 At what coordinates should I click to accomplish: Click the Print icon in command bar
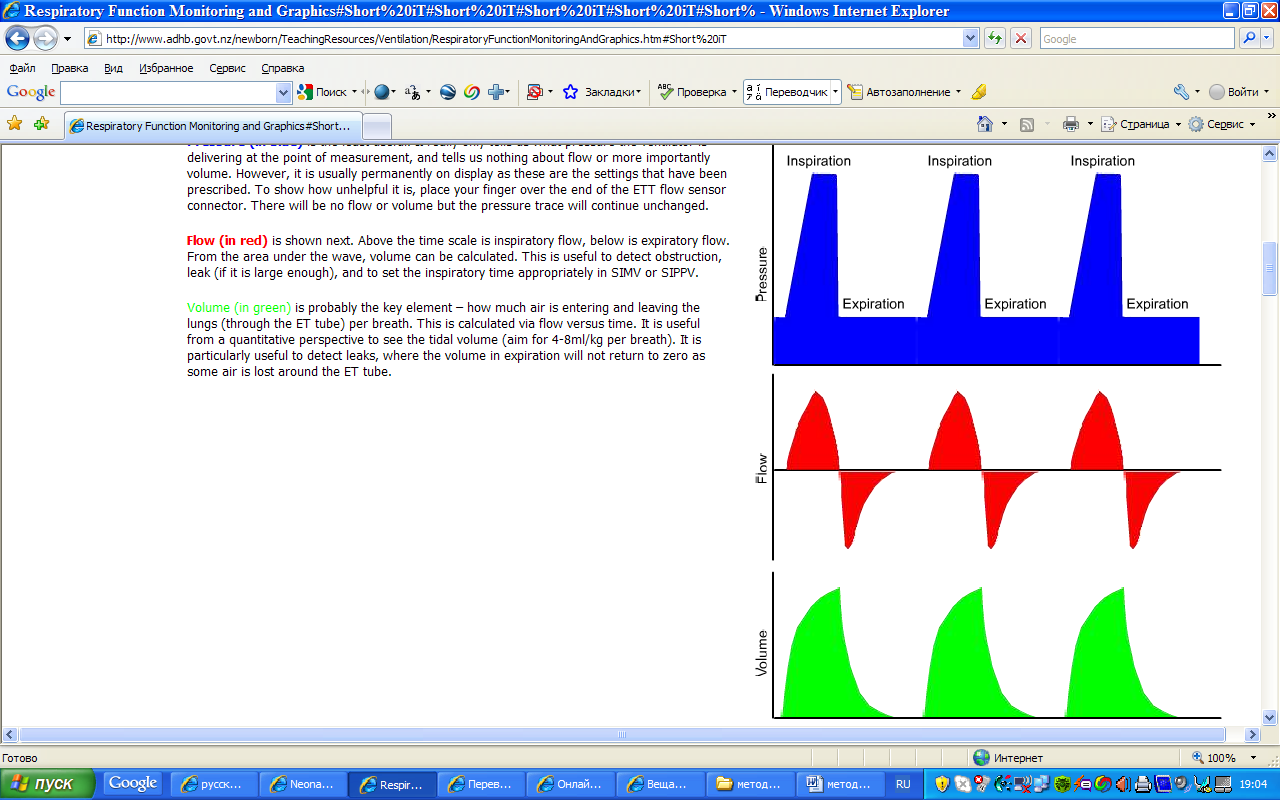coord(1071,124)
